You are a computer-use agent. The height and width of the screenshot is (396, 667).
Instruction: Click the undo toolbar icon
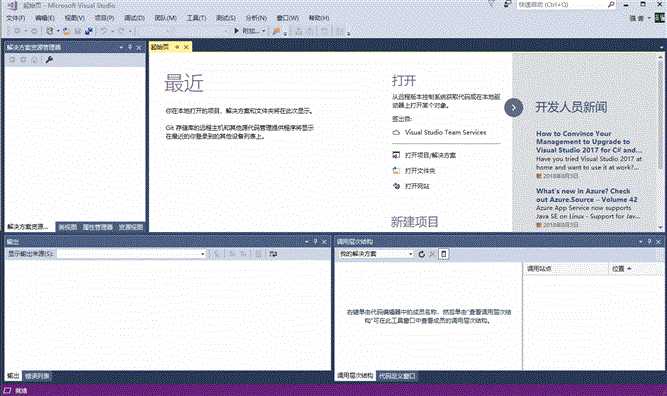[x=103, y=31]
